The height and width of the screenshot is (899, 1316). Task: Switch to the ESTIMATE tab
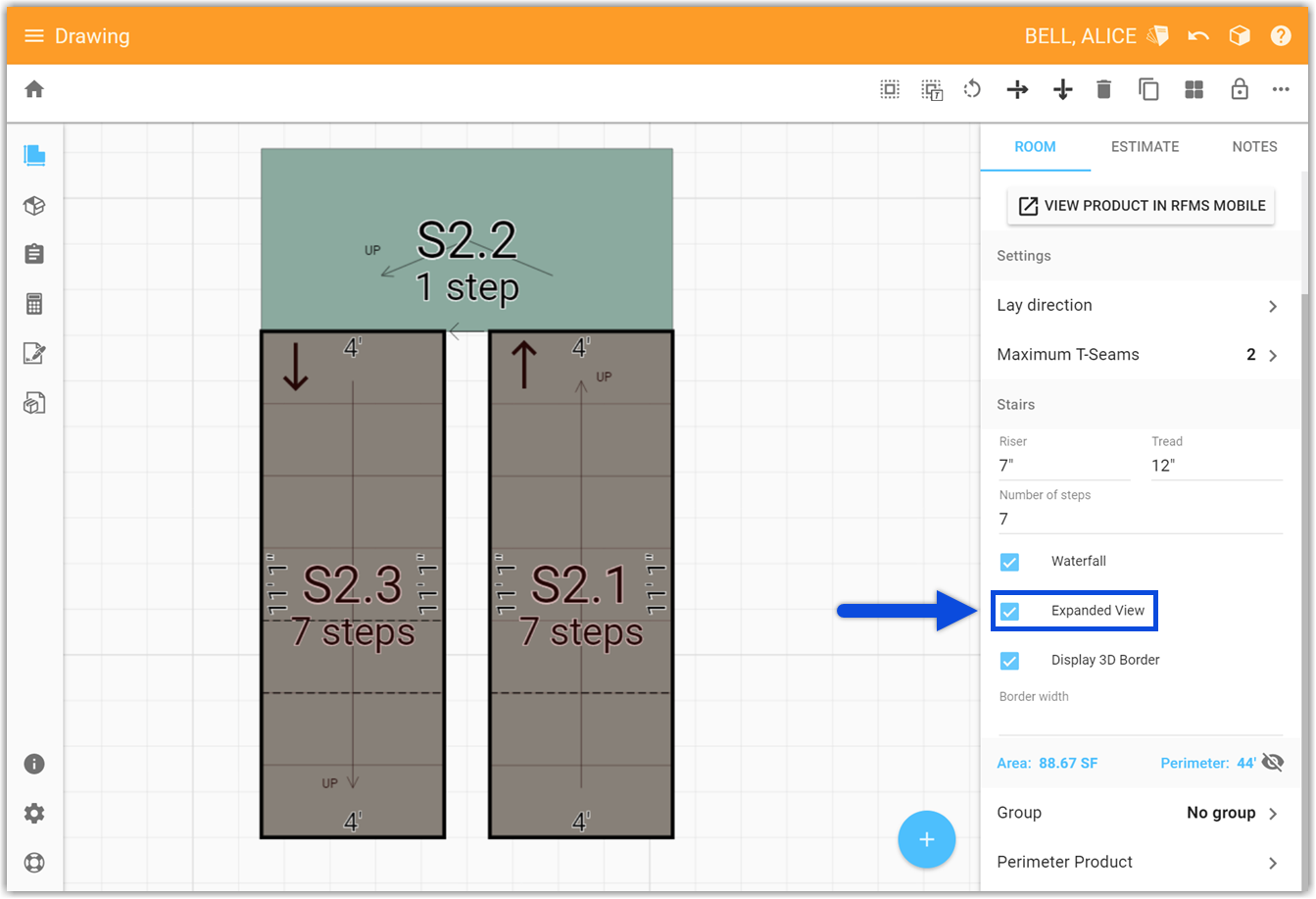(x=1145, y=147)
